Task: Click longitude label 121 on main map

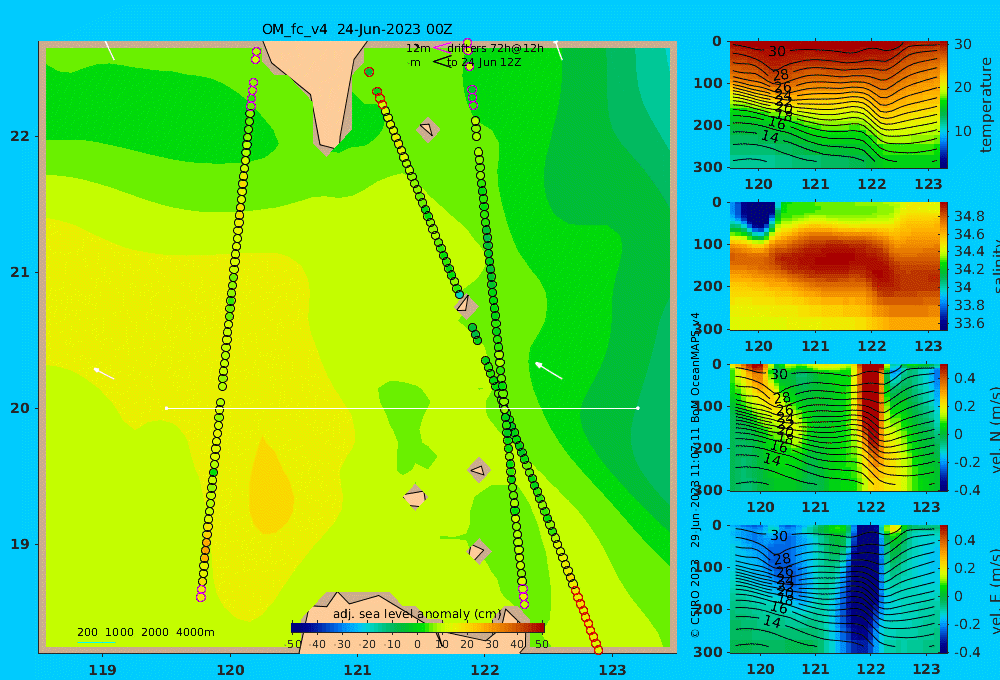Action: pos(358,670)
